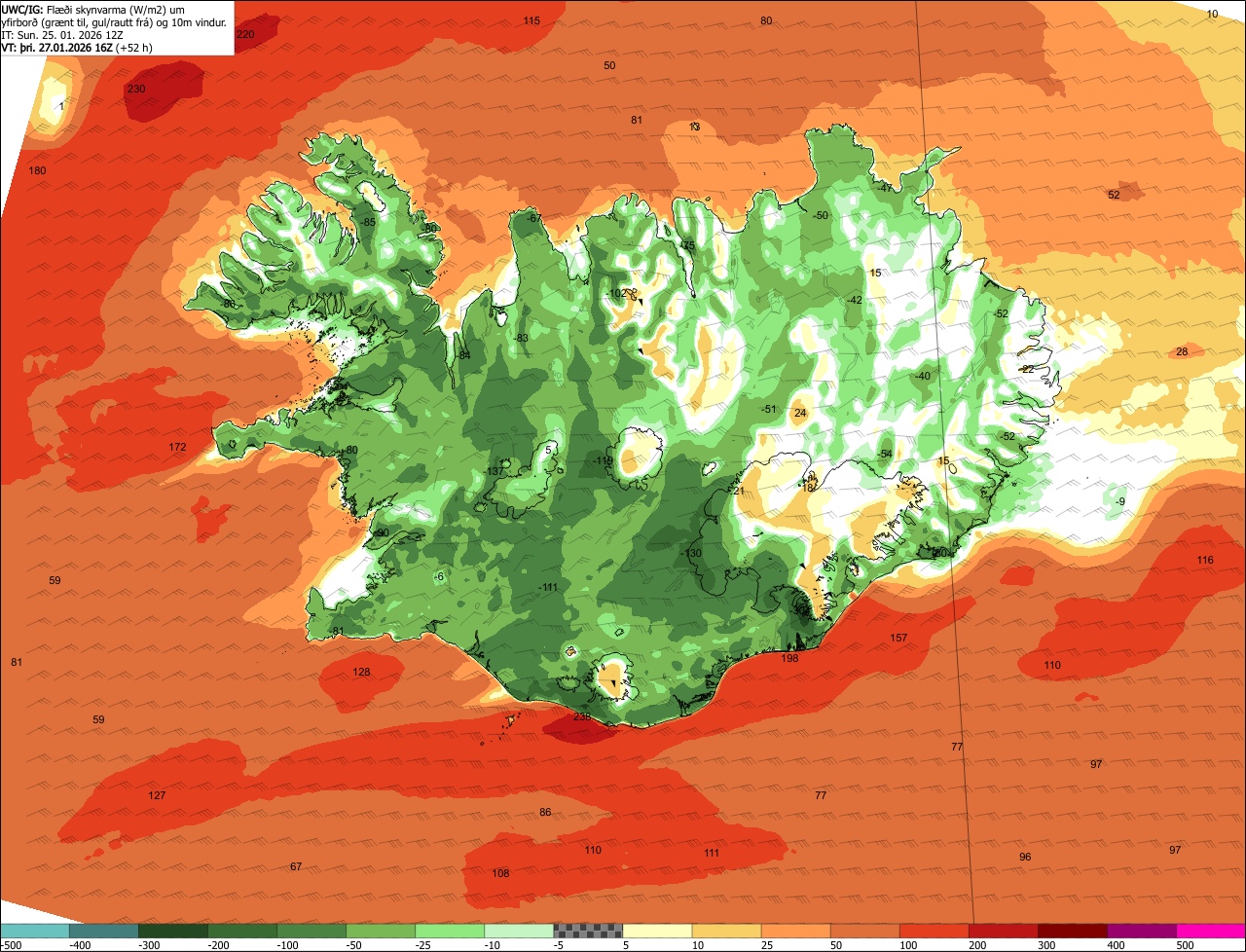Click the 24 value in central Iceland
This screenshot has width=1246, height=952.
tap(800, 414)
